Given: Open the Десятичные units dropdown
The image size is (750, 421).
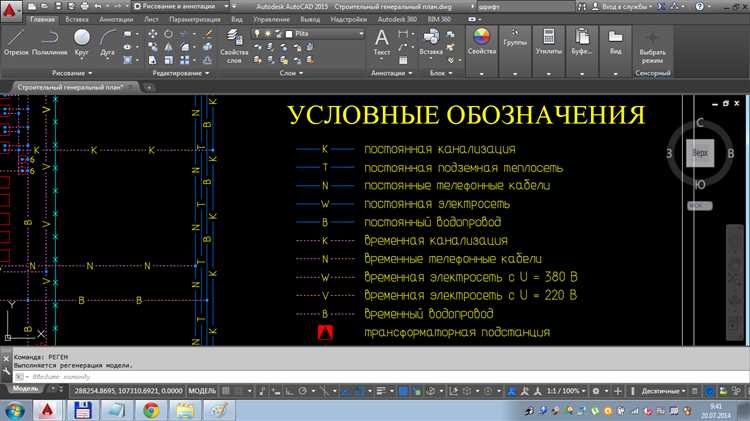Looking at the screenshot, I should (x=663, y=391).
